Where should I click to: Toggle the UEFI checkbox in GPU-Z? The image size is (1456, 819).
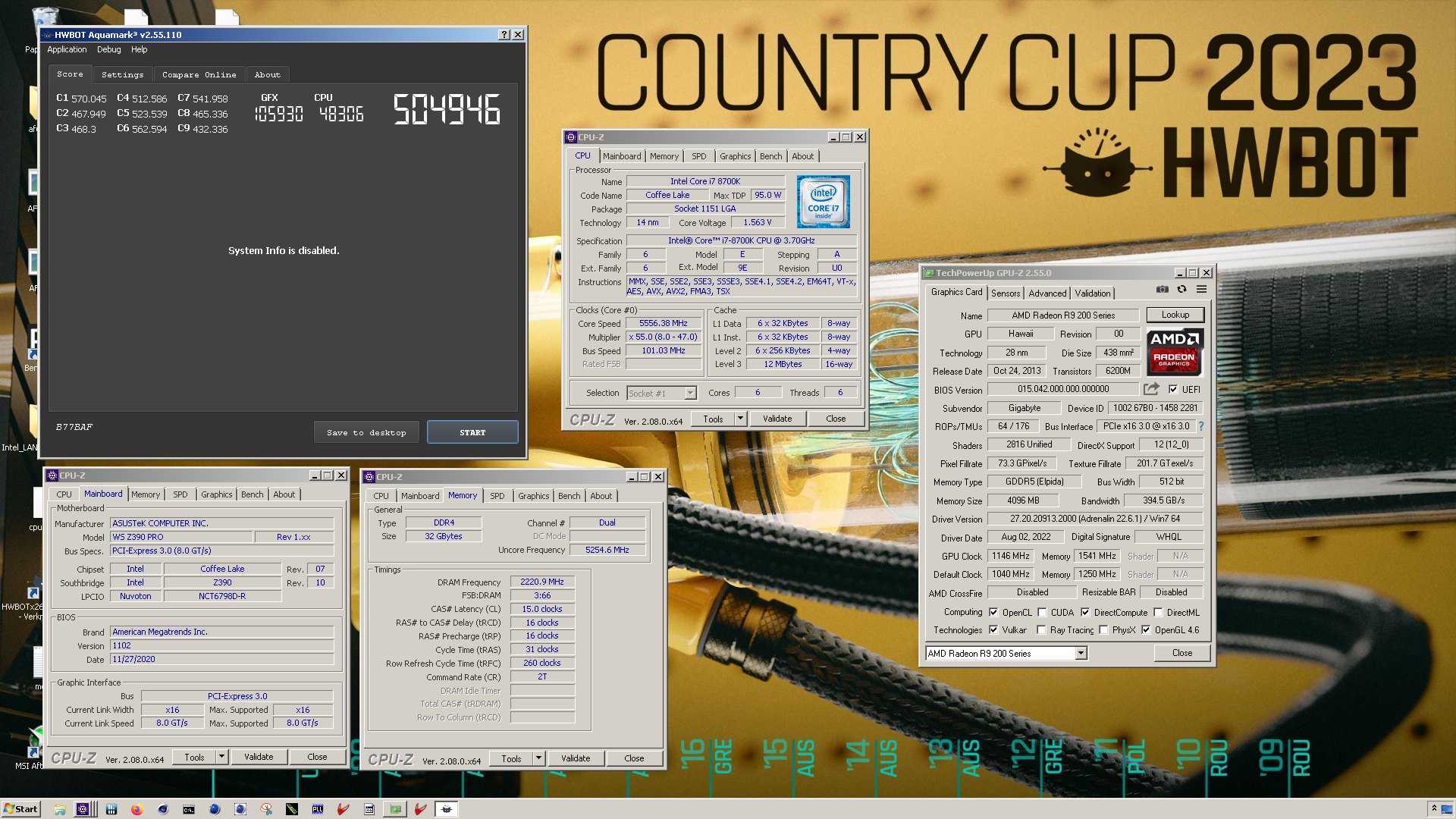tap(1173, 389)
